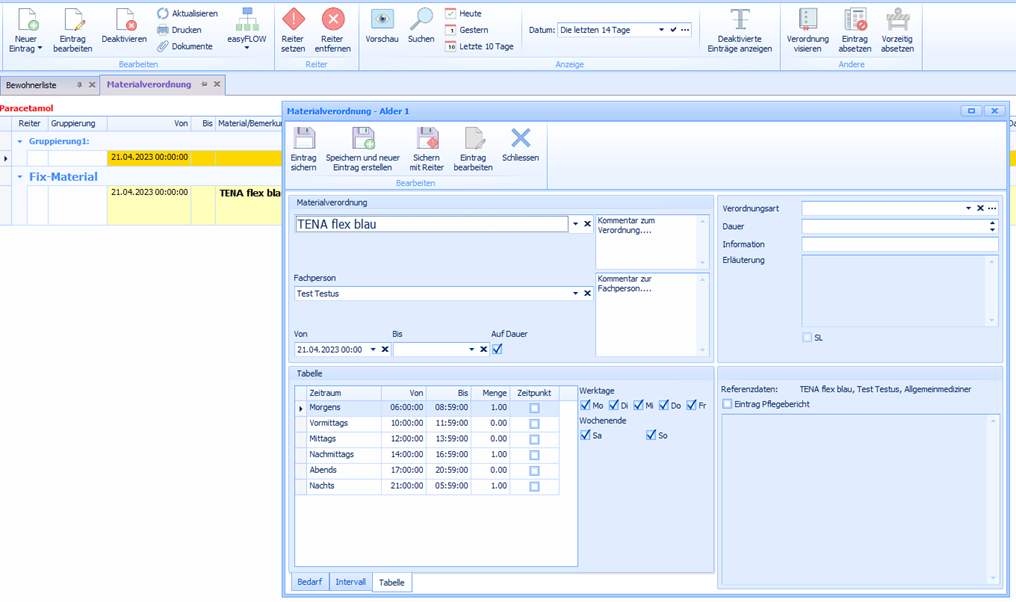Click the Schliessen icon in dialog
The width and height of the screenshot is (1016, 602).
tap(520, 139)
